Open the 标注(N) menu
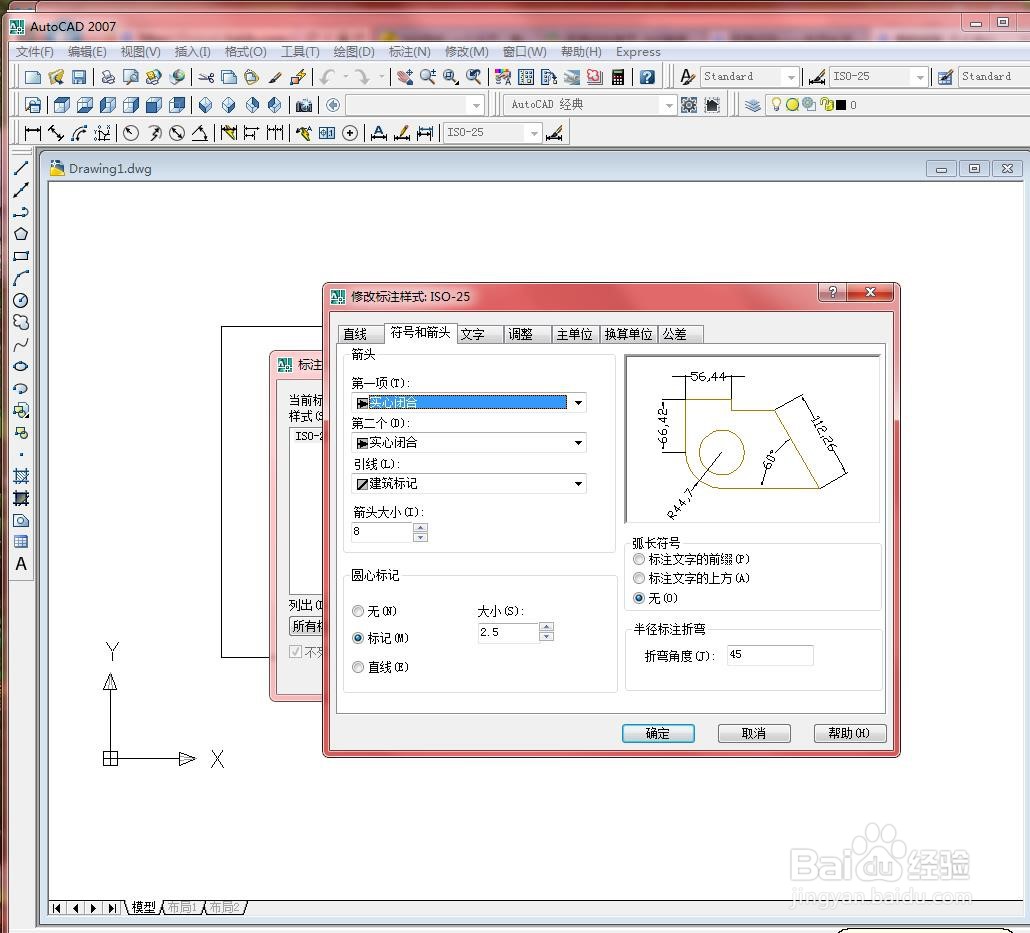Image resolution: width=1030 pixels, height=933 pixels. click(410, 52)
